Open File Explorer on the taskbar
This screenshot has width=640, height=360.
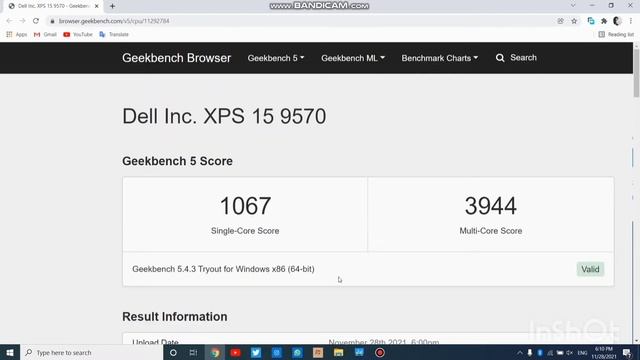(x=338, y=353)
